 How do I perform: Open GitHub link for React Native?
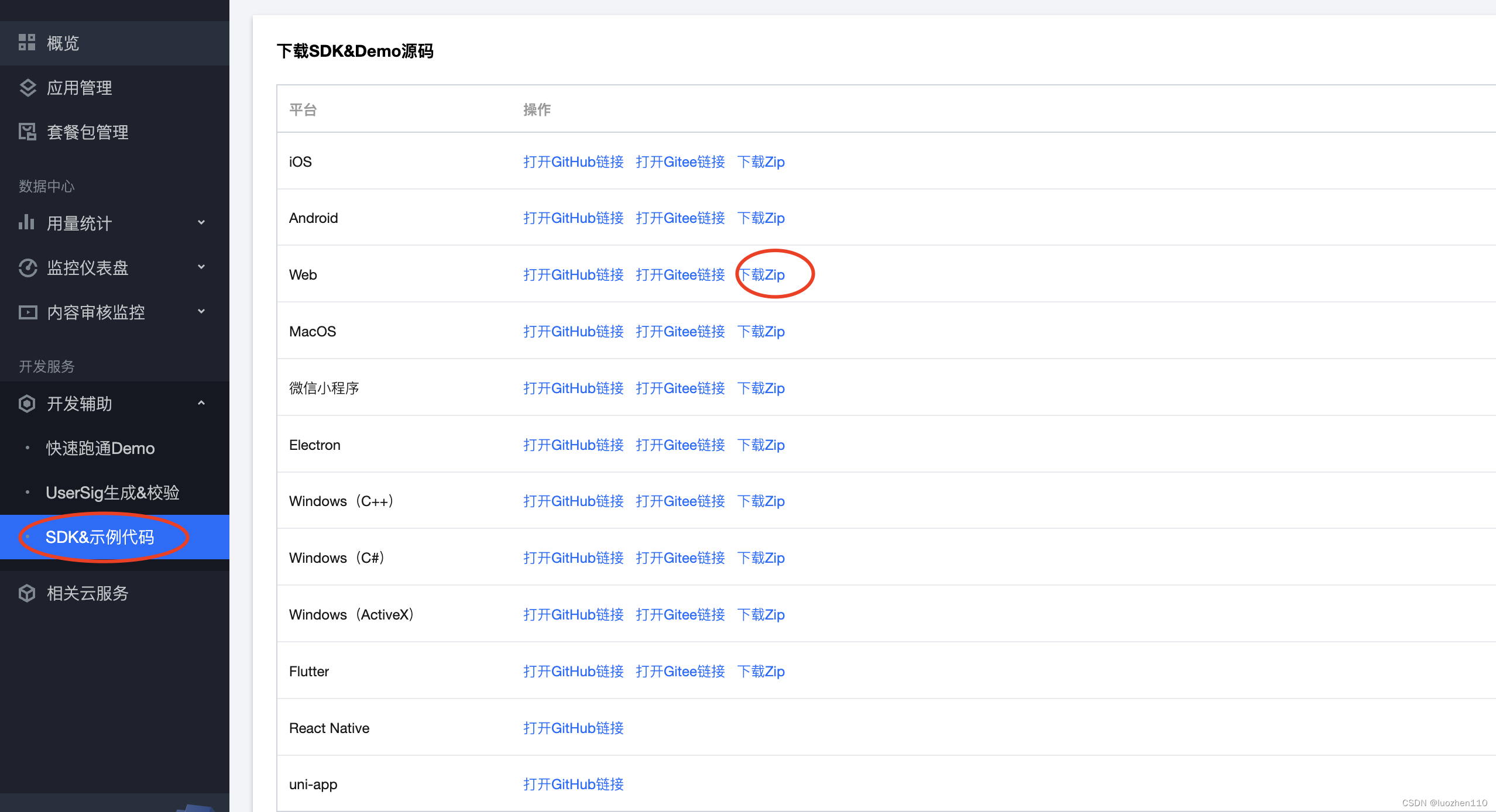click(x=573, y=728)
